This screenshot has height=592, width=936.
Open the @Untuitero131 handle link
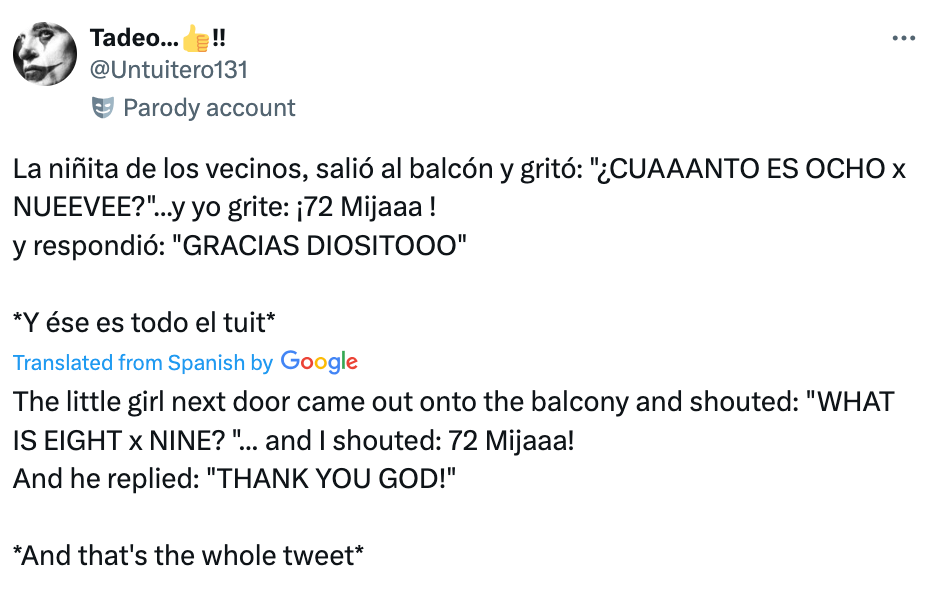pyautogui.click(x=169, y=69)
